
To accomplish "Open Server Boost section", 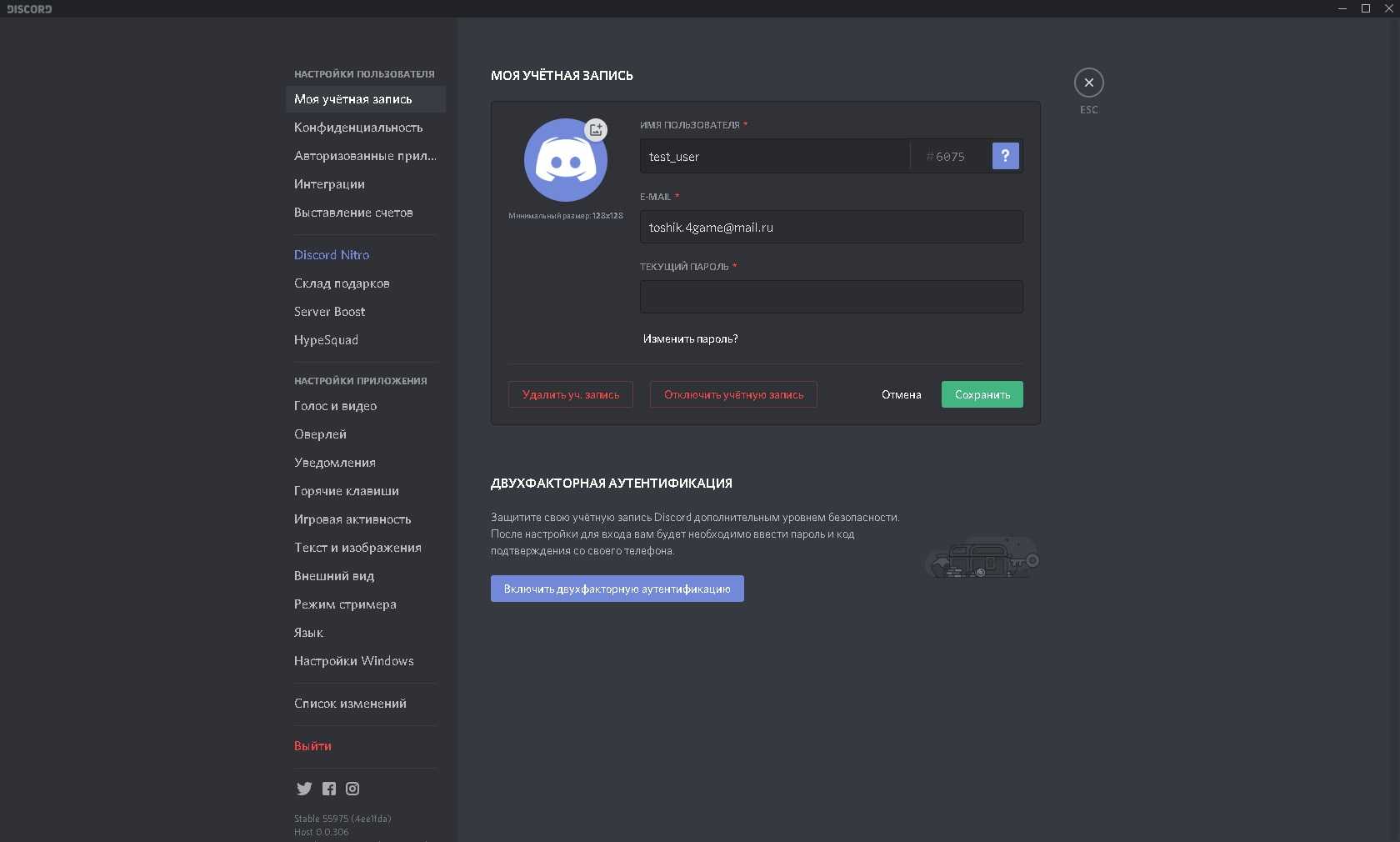I will tap(366, 312).
